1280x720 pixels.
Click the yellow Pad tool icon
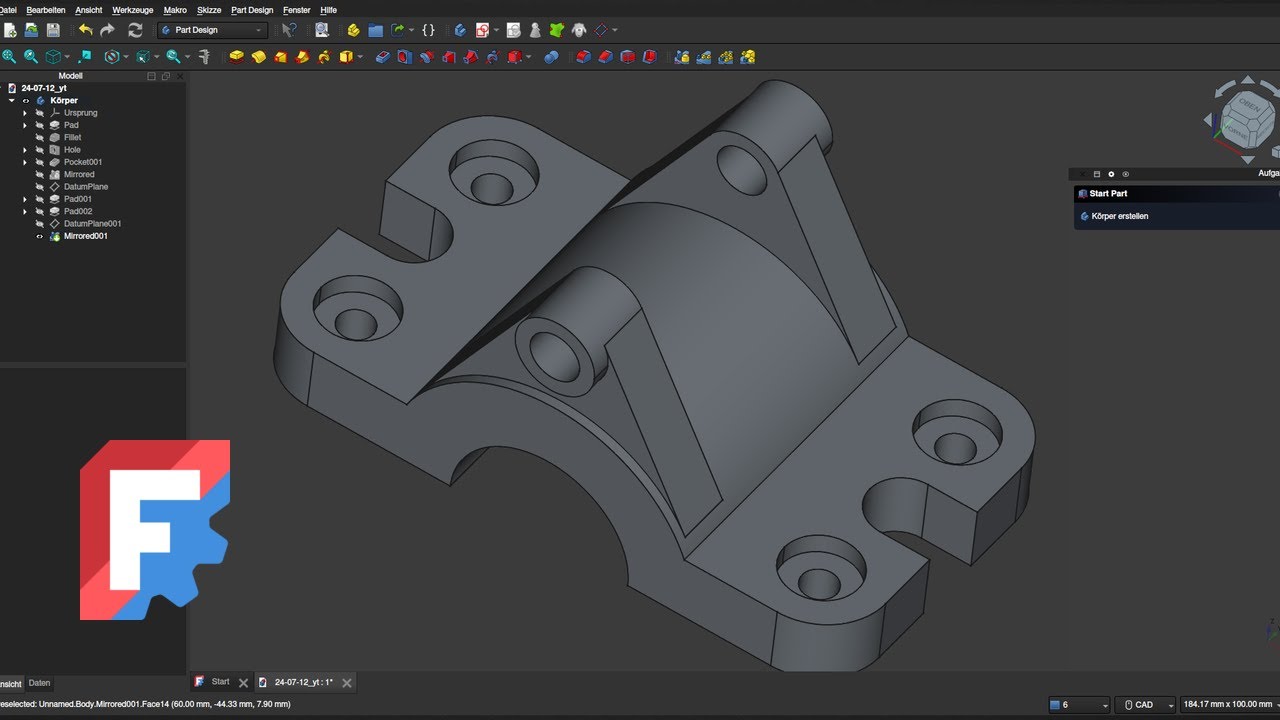pyautogui.click(x=236, y=57)
